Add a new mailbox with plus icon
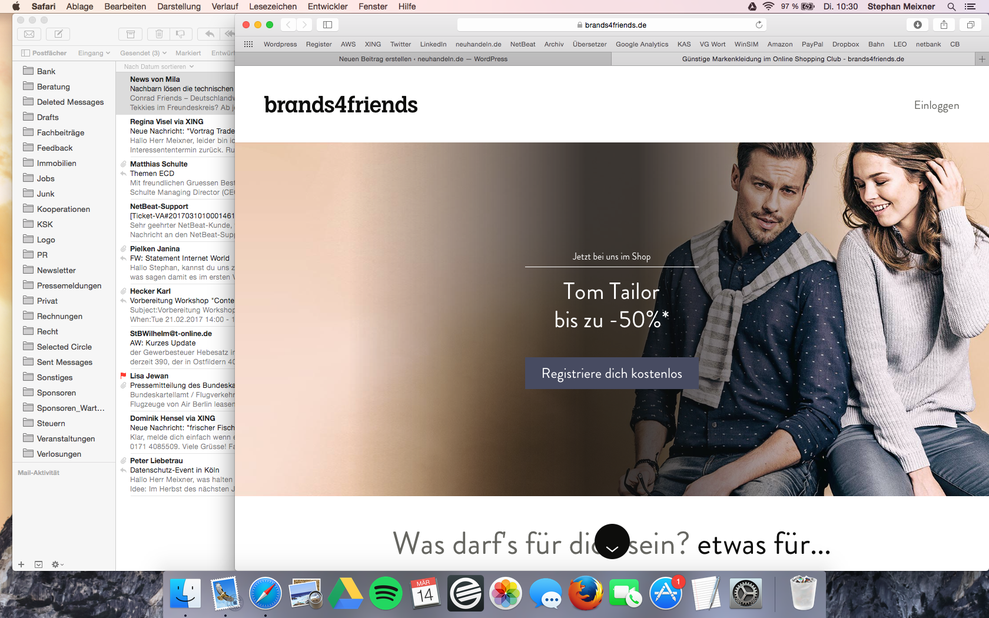This screenshot has height=618, width=989. pyautogui.click(x=21, y=564)
